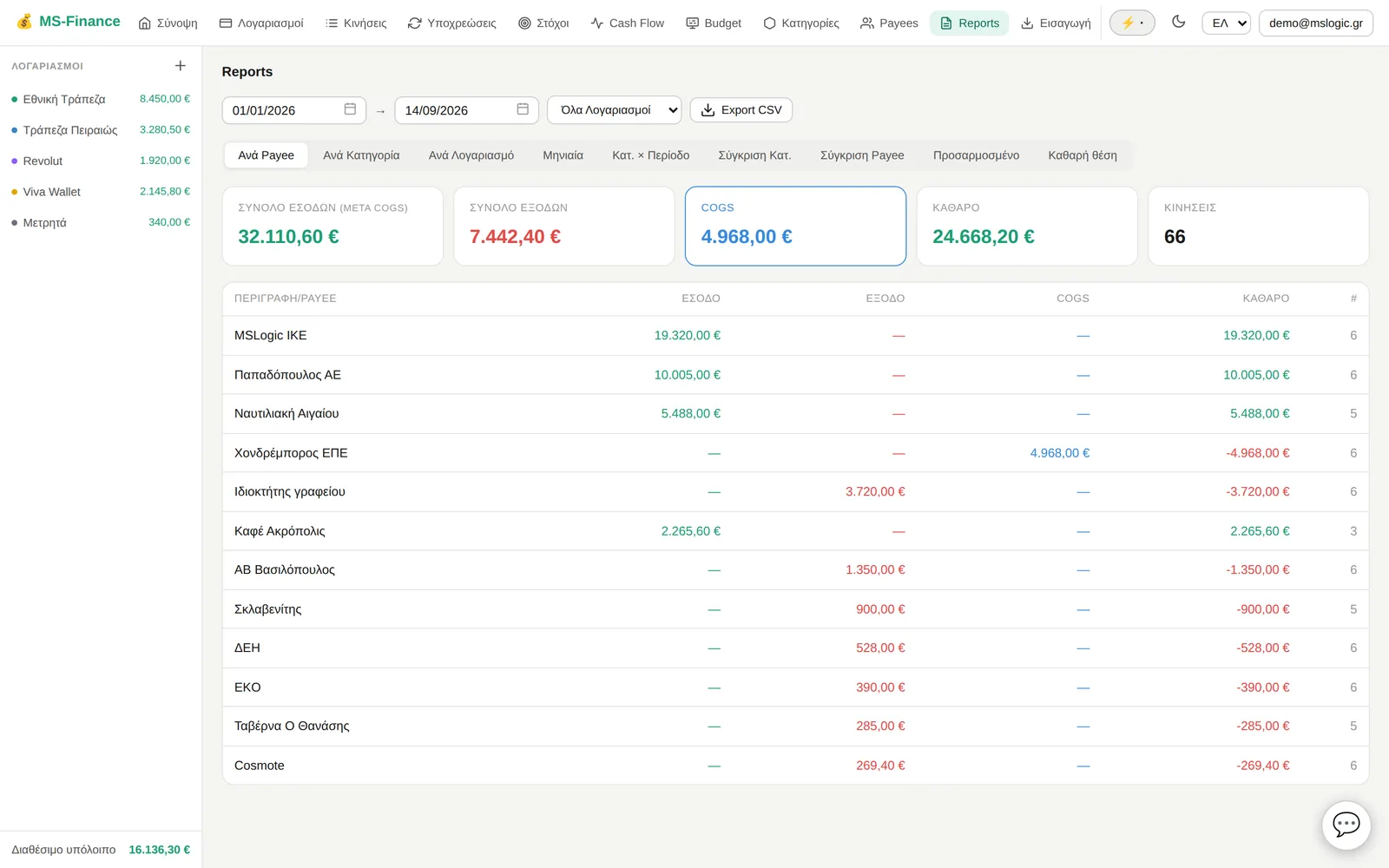Screen dimensions: 1389x868
Task: Open the end date calendar picker icon
Action: click(523, 109)
